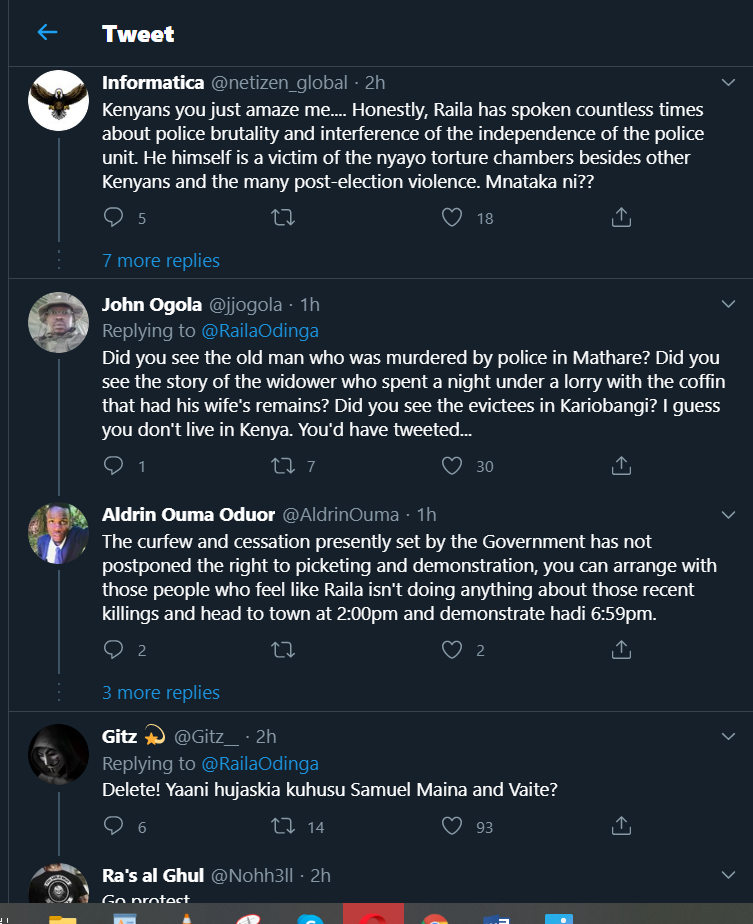Open File Explorer folder in taskbar

tap(63, 916)
